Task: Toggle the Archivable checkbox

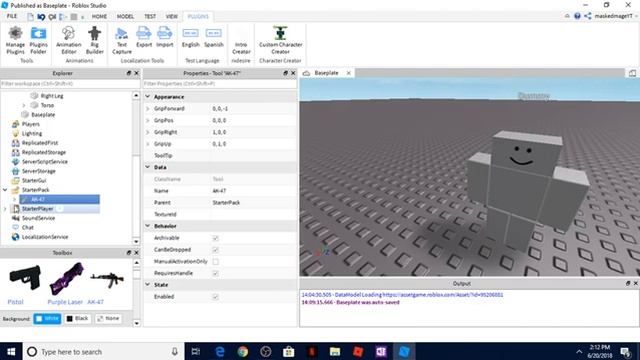Action: click(216, 238)
